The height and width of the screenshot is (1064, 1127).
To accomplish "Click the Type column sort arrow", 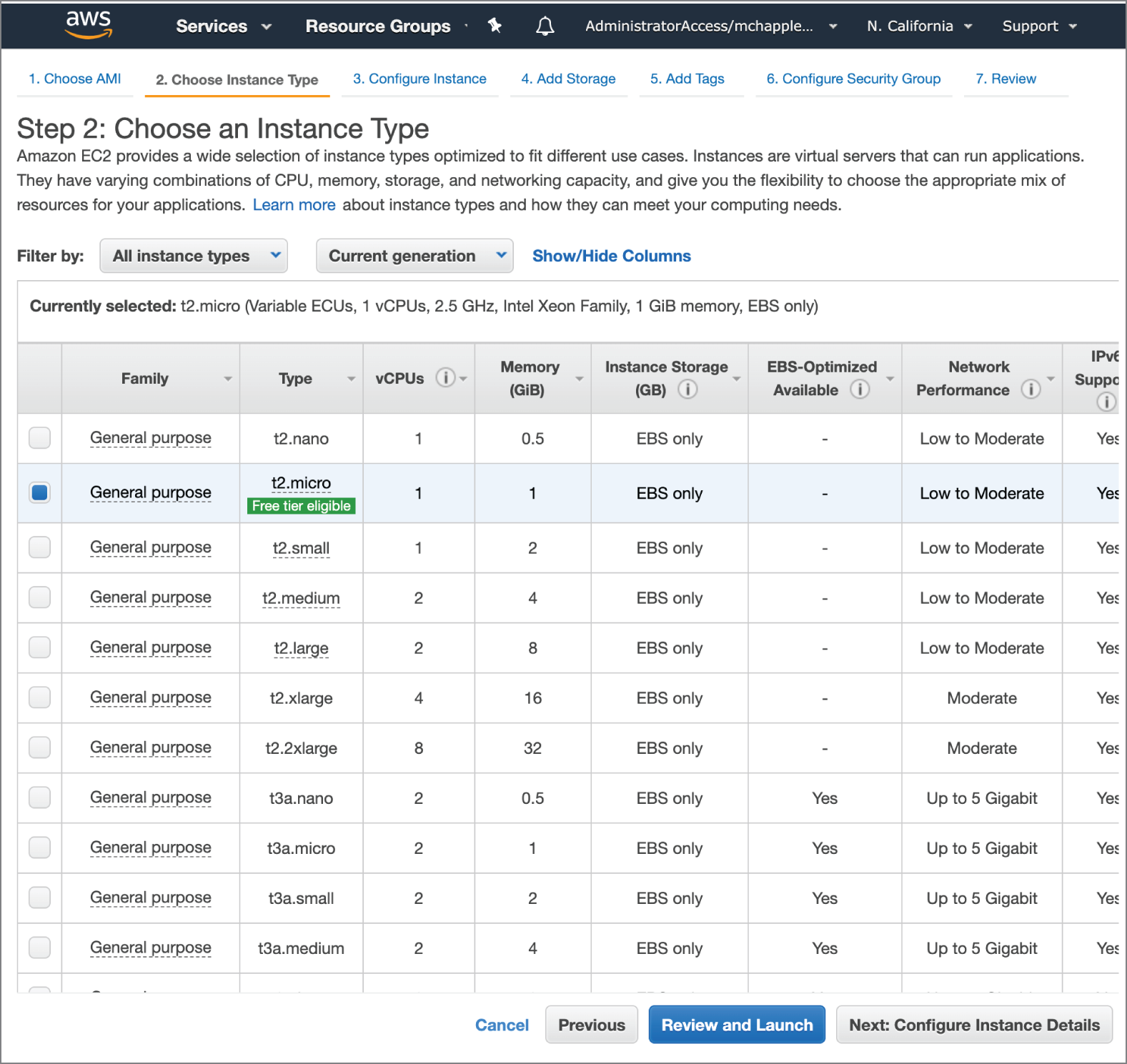I will (352, 379).
